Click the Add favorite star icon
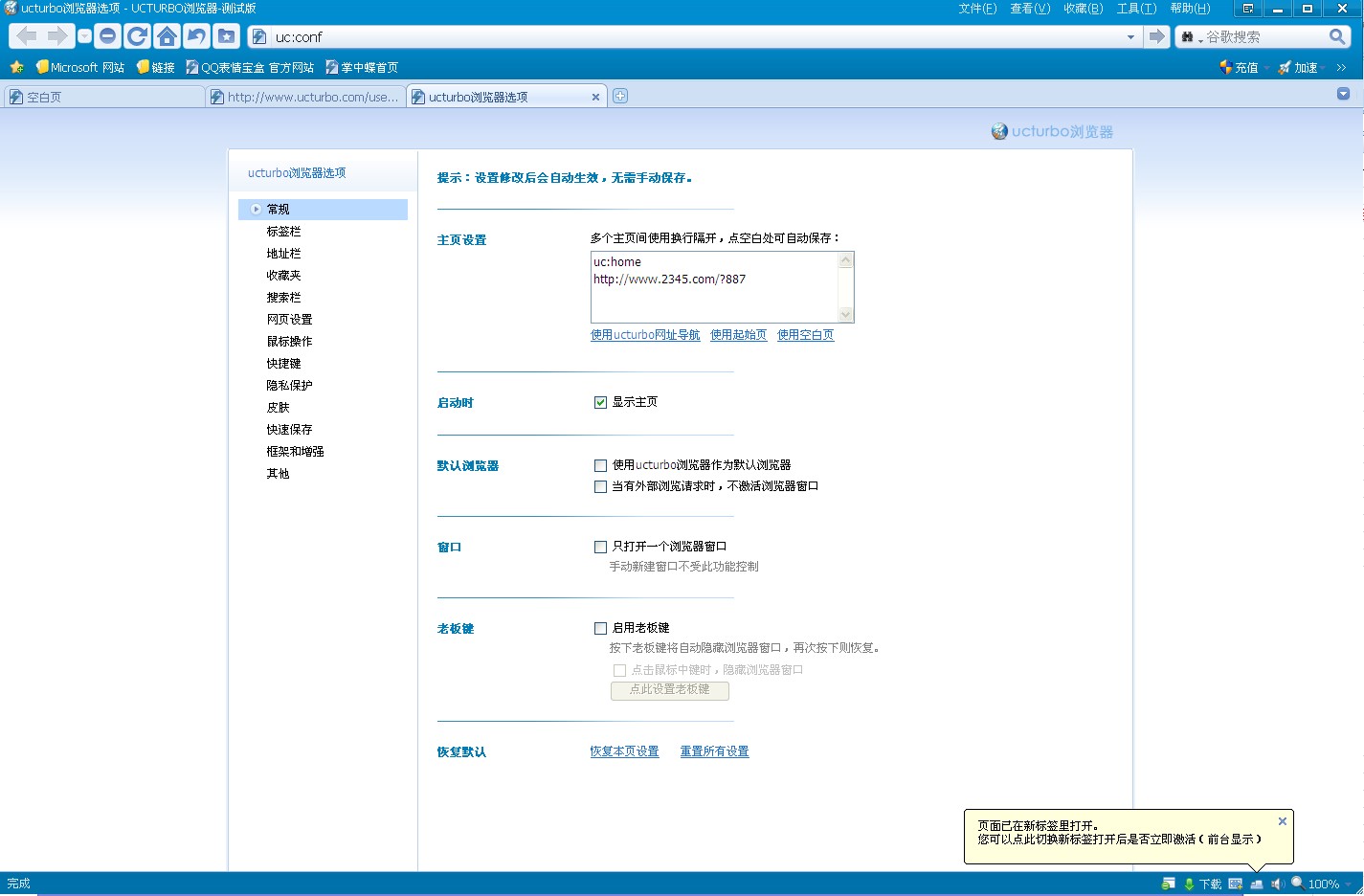Screen dimensions: 1364x896 (16, 67)
